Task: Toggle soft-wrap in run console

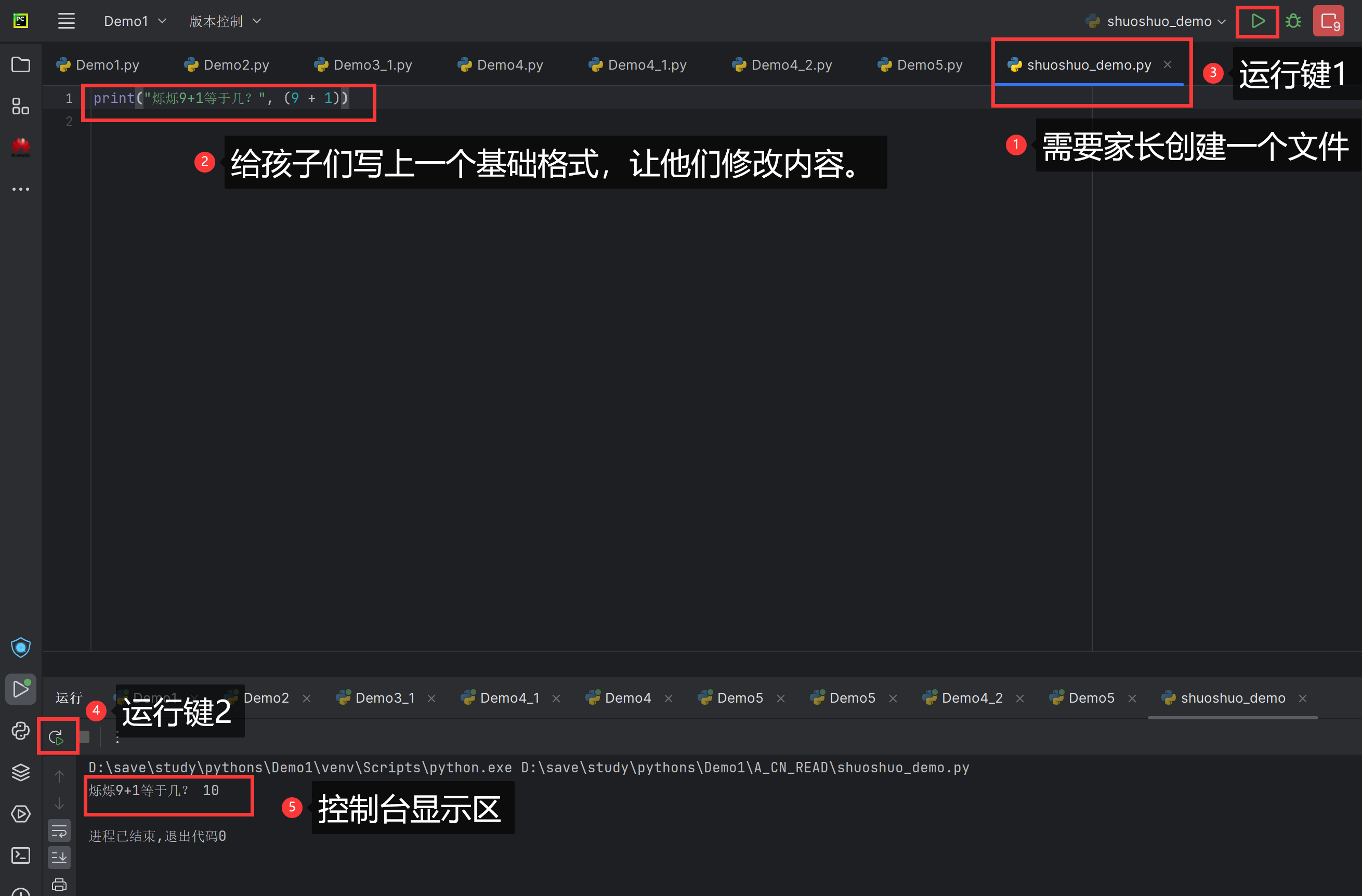Action: 59,831
